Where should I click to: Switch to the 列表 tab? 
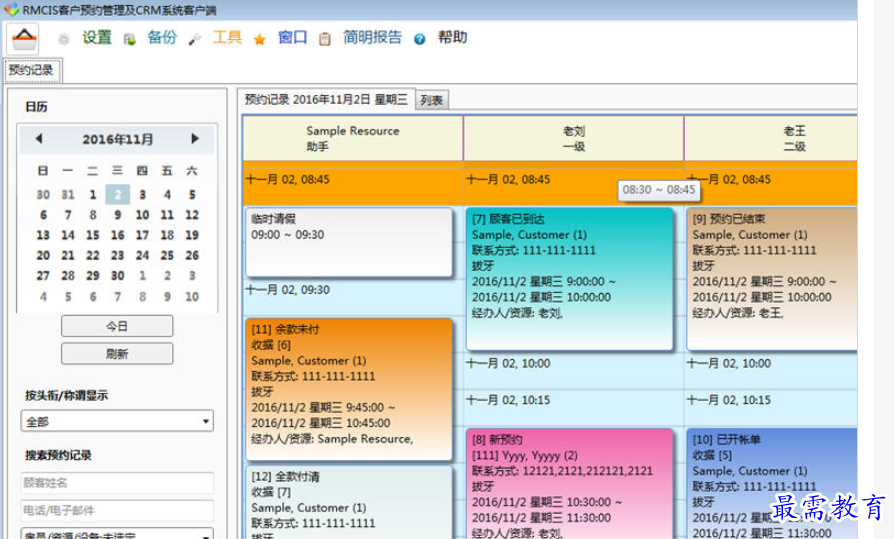432,100
